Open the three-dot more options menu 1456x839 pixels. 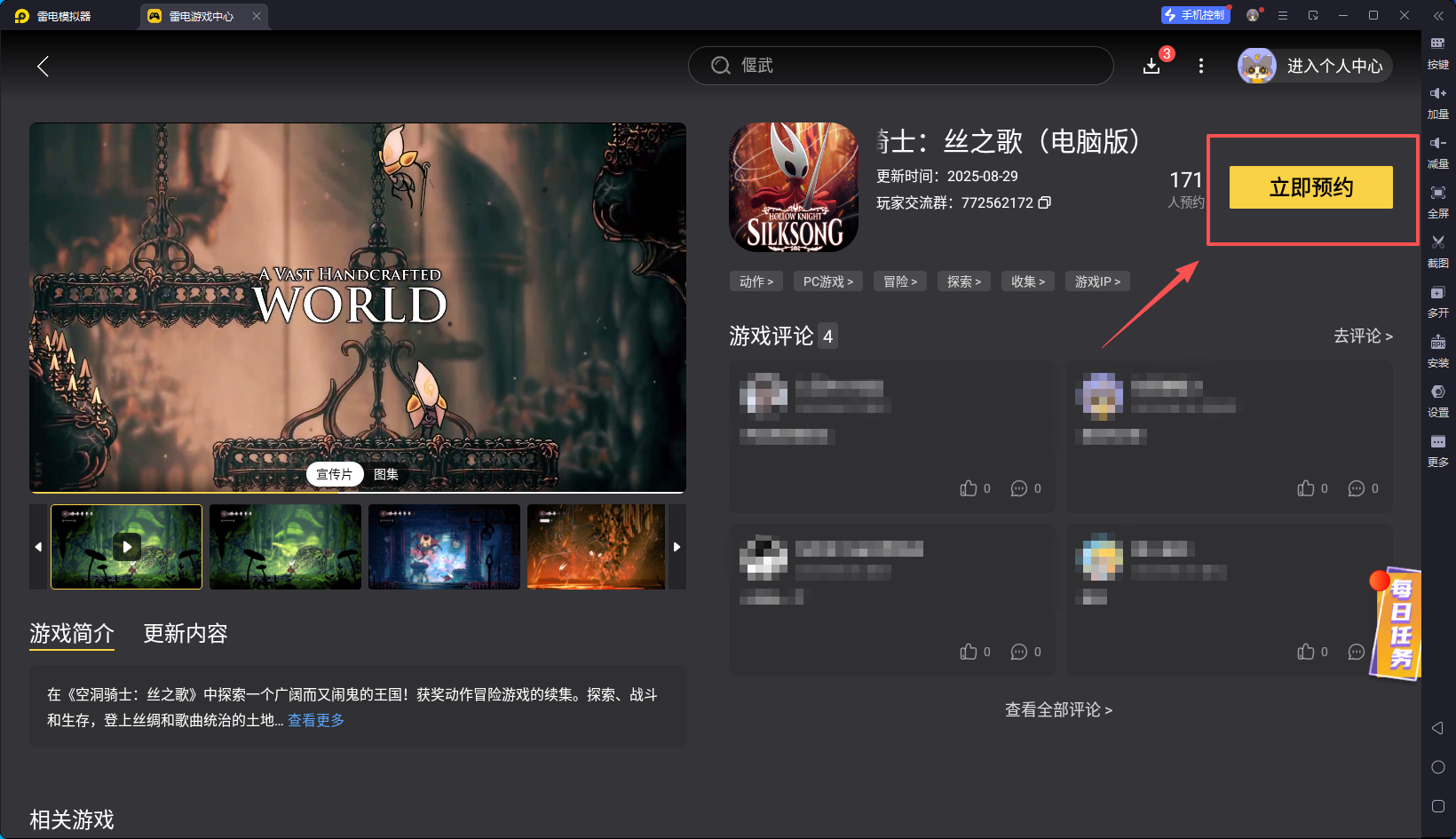1201,66
